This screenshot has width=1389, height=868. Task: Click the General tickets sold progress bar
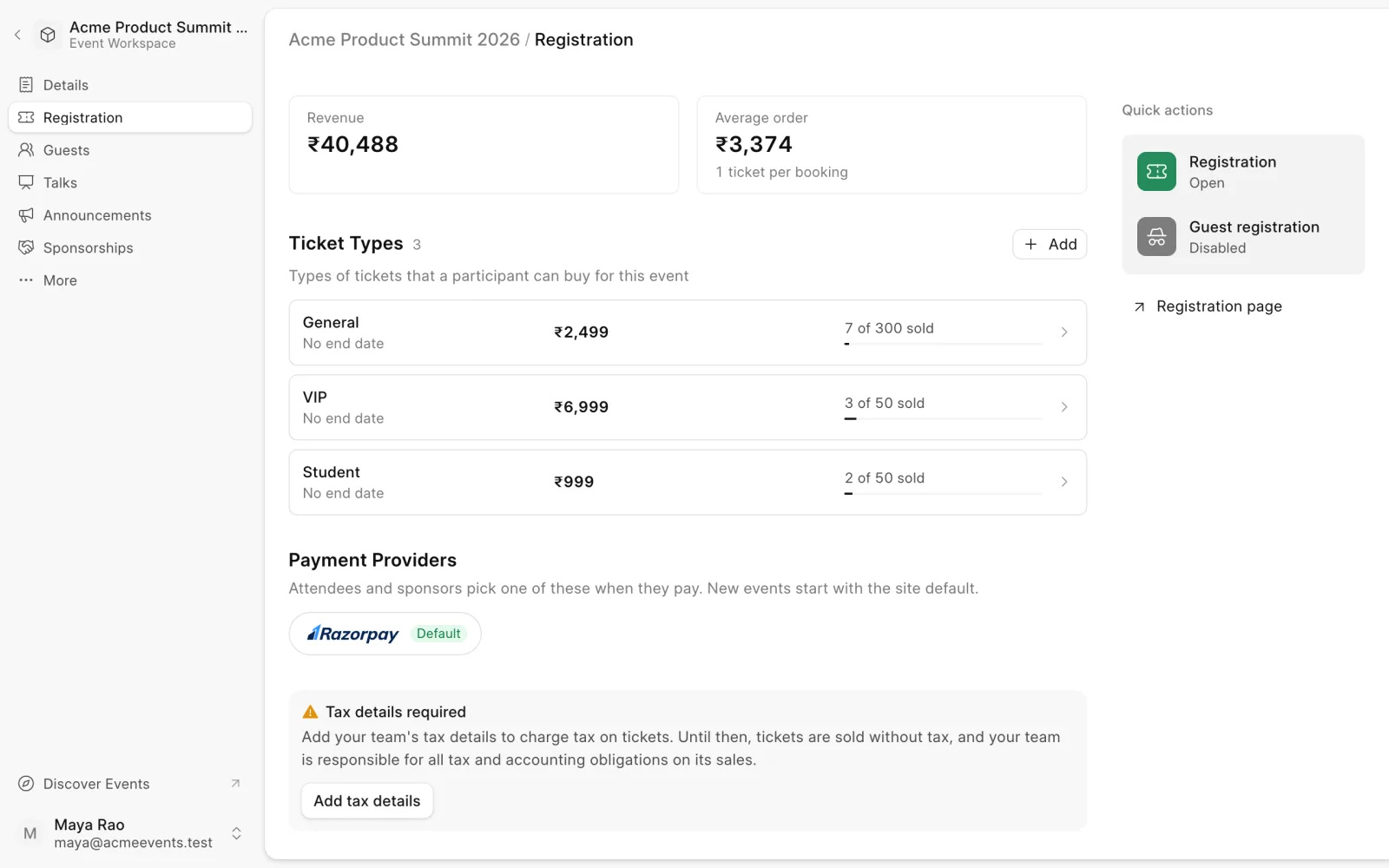click(943, 345)
